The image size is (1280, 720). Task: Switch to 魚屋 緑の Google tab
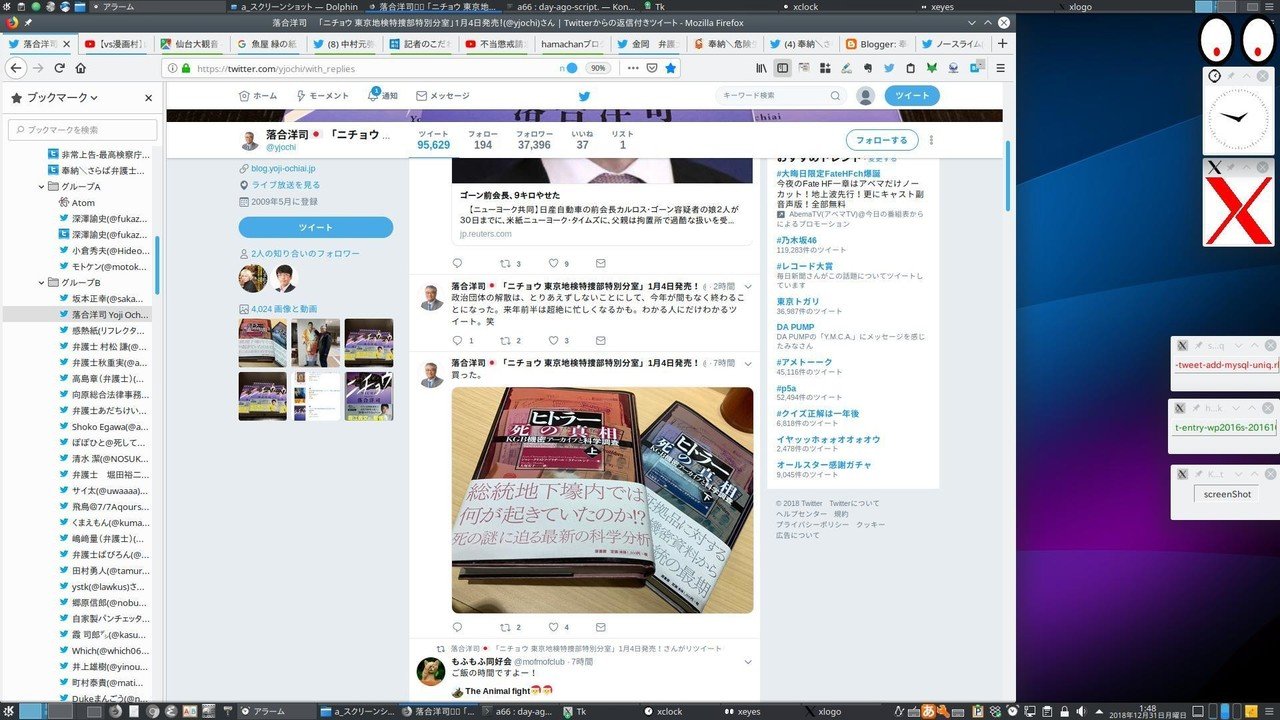(266, 44)
